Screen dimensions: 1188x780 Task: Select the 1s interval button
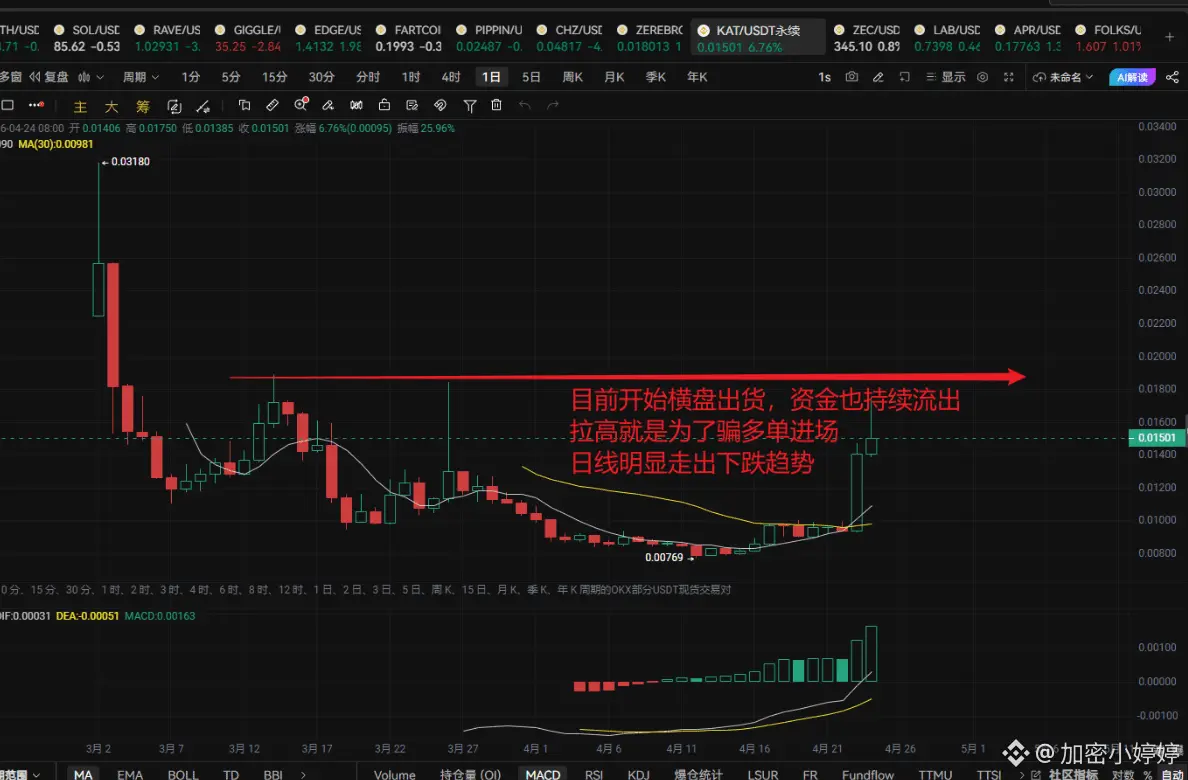coord(824,77)
